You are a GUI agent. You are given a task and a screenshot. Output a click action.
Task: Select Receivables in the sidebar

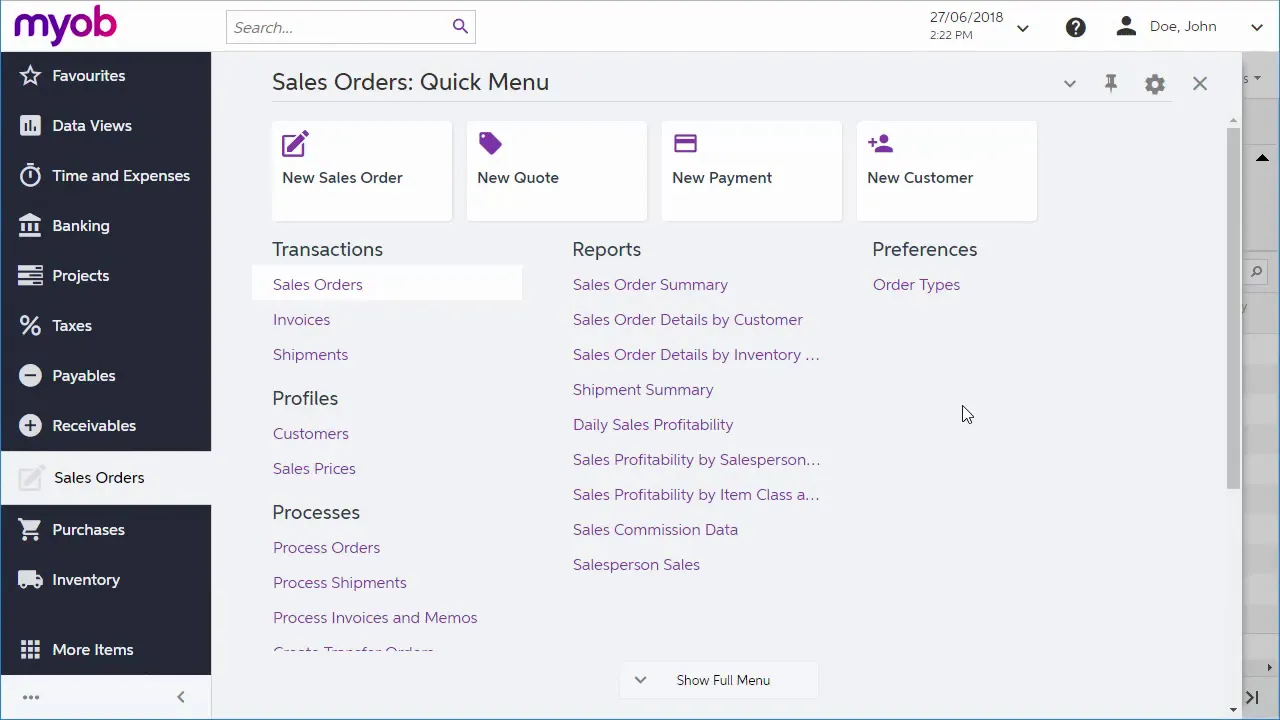pos(106,426)
